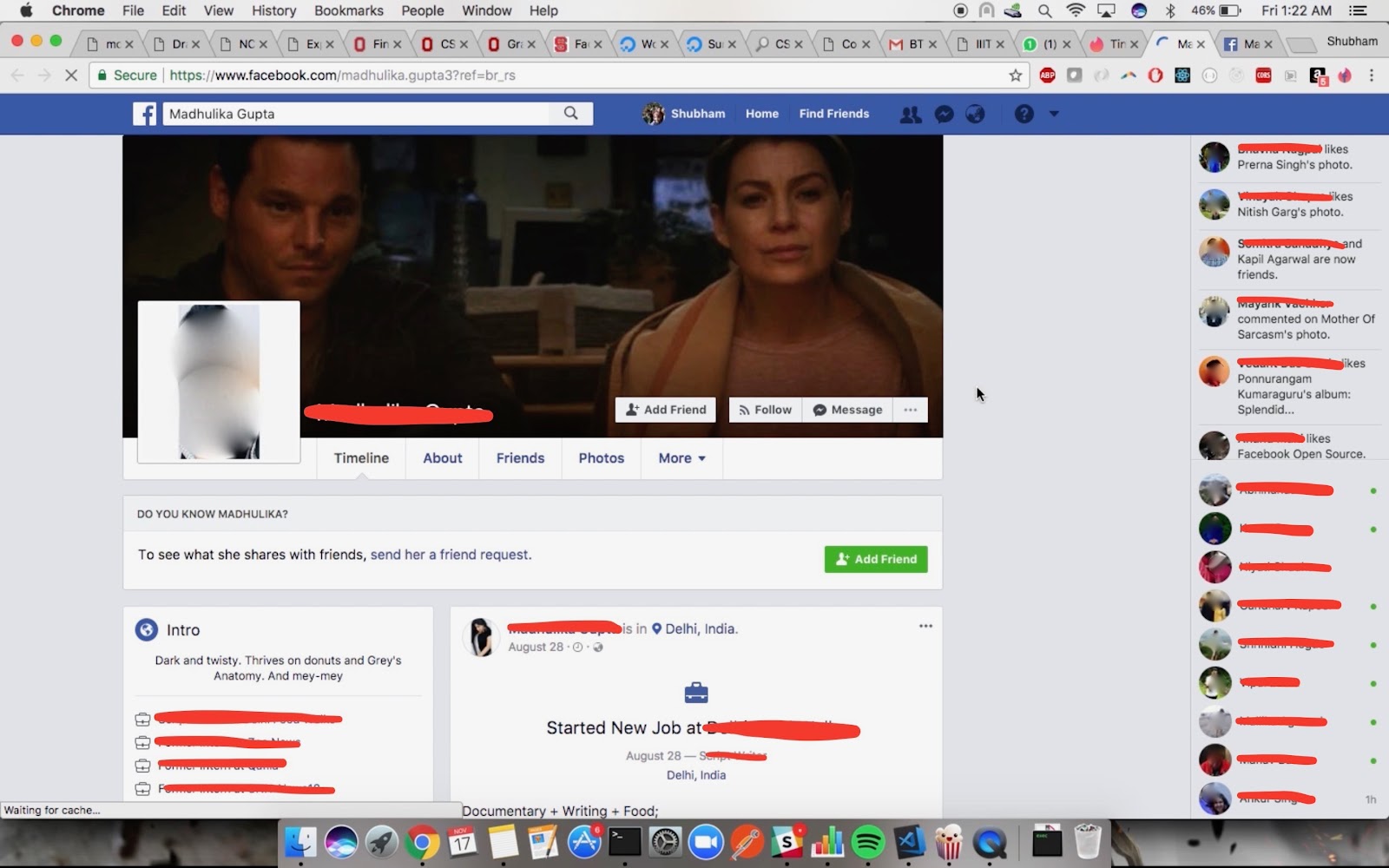Open the Friend Requests icon

pyautogui.click(x=911, y=114)
